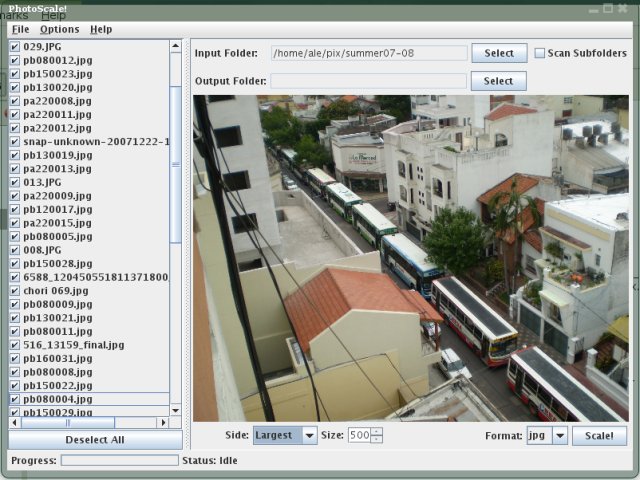This screenshot has width=640, height=480.
Task: Uncheck the pb150023.jpg checkbox
Action: coord(15,73)
